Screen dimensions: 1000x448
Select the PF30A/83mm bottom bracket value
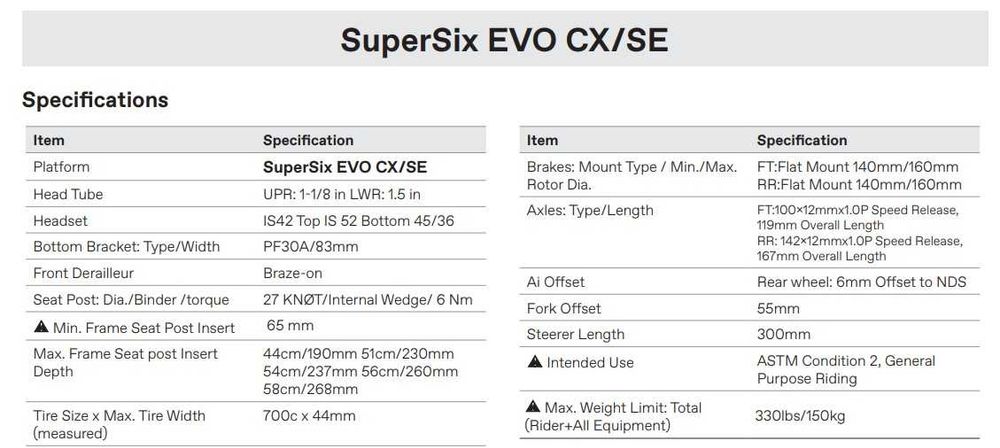point(310,247)
